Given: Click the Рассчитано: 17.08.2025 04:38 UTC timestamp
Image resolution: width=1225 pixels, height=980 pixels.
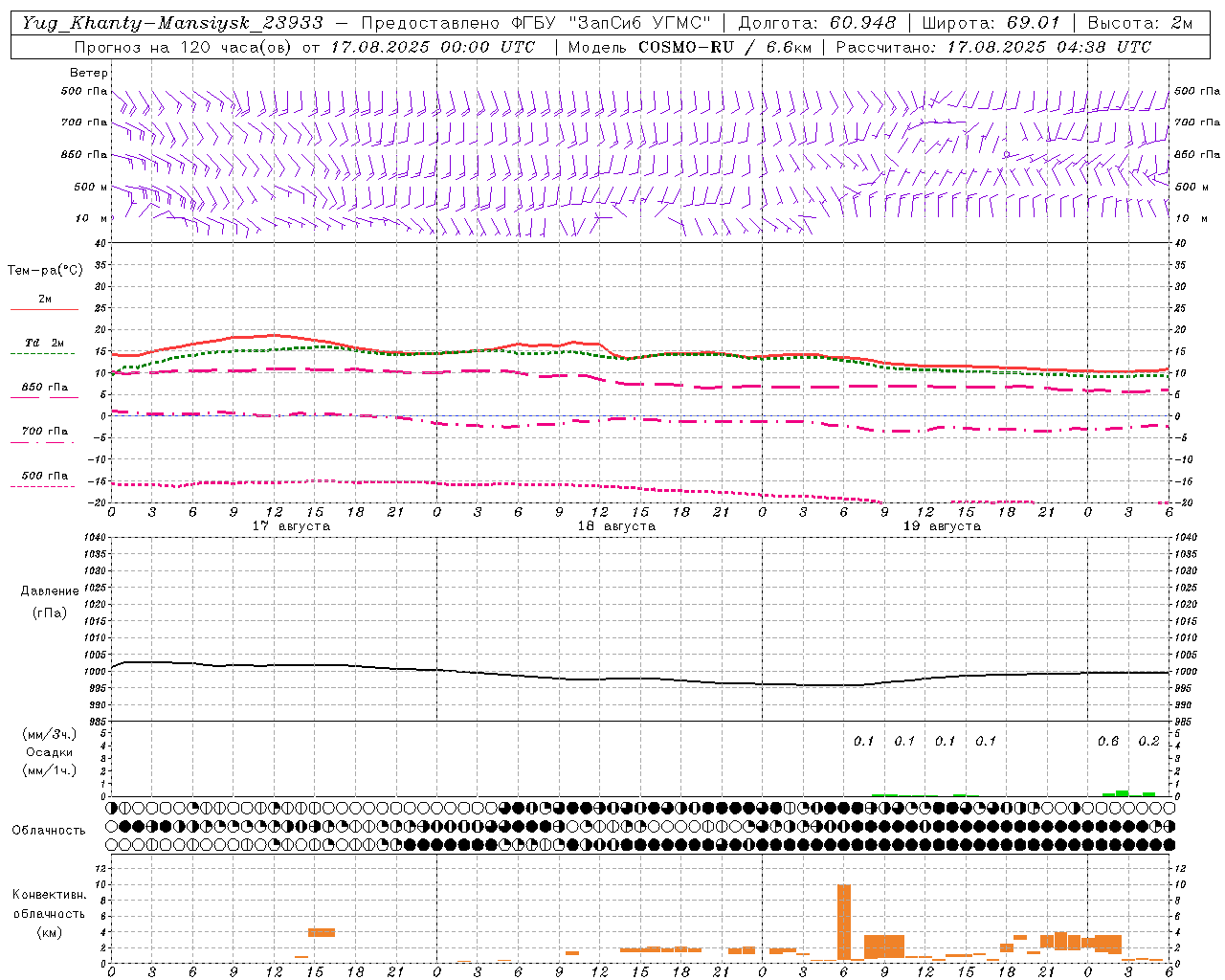Looking at the screenshot, I should pyautogui.click(x=993, y=47).
